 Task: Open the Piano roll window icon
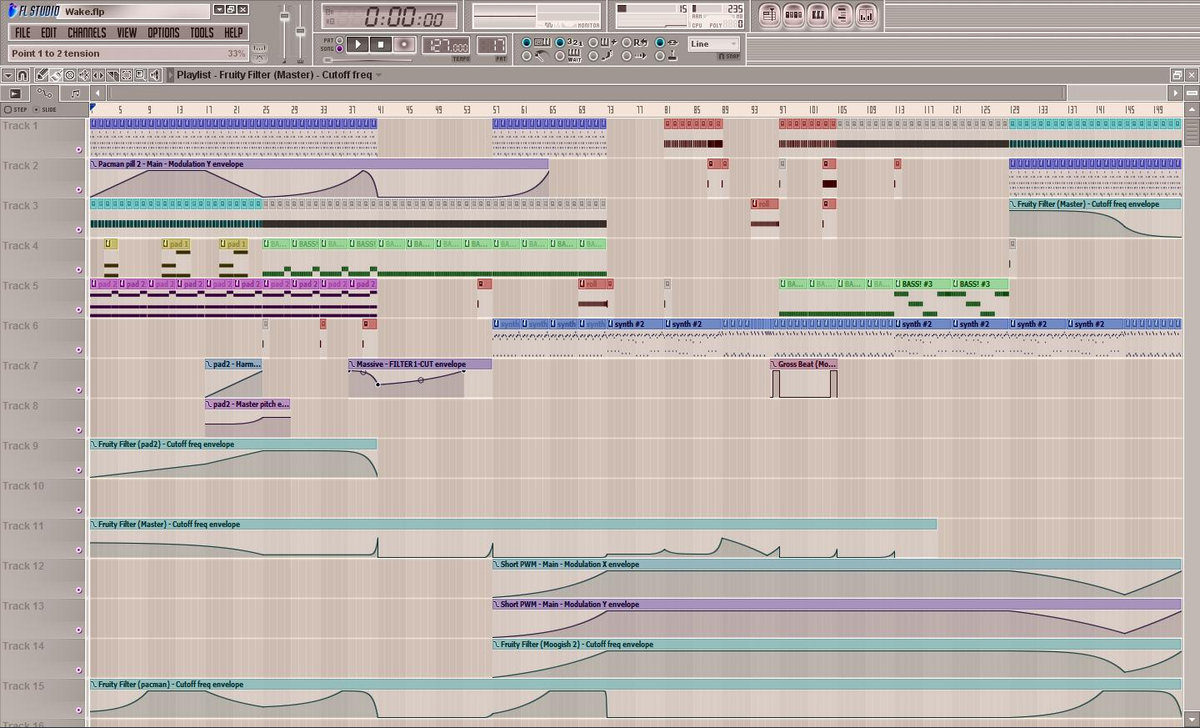click(818, 15)
